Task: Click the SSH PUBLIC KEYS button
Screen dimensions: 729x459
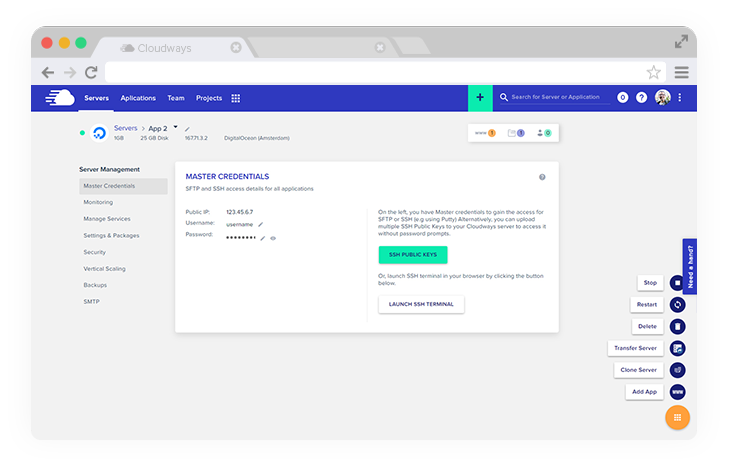Action: 413,255
